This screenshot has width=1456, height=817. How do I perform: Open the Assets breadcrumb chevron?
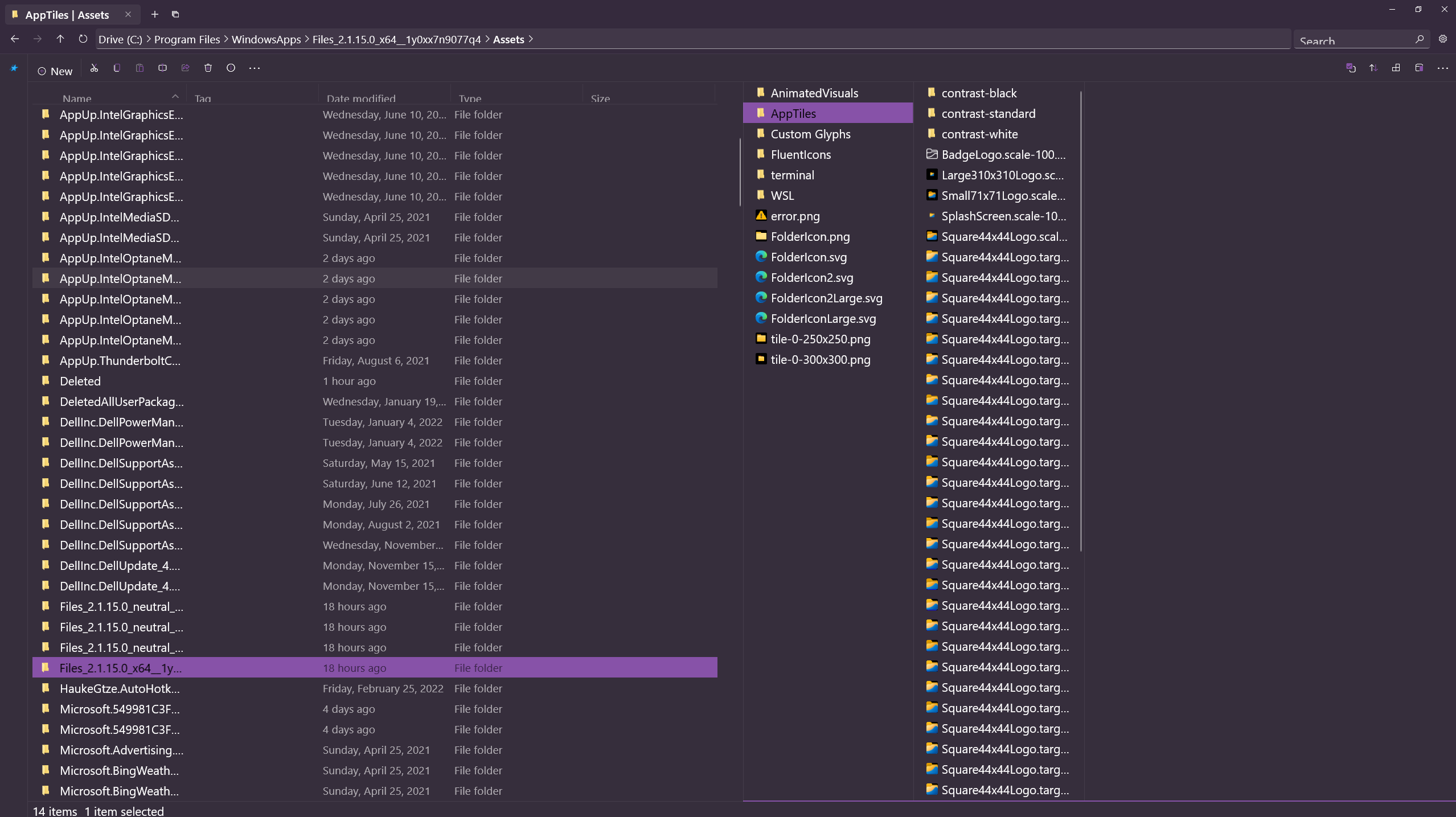pyautogui.click(x=532, y=39)
